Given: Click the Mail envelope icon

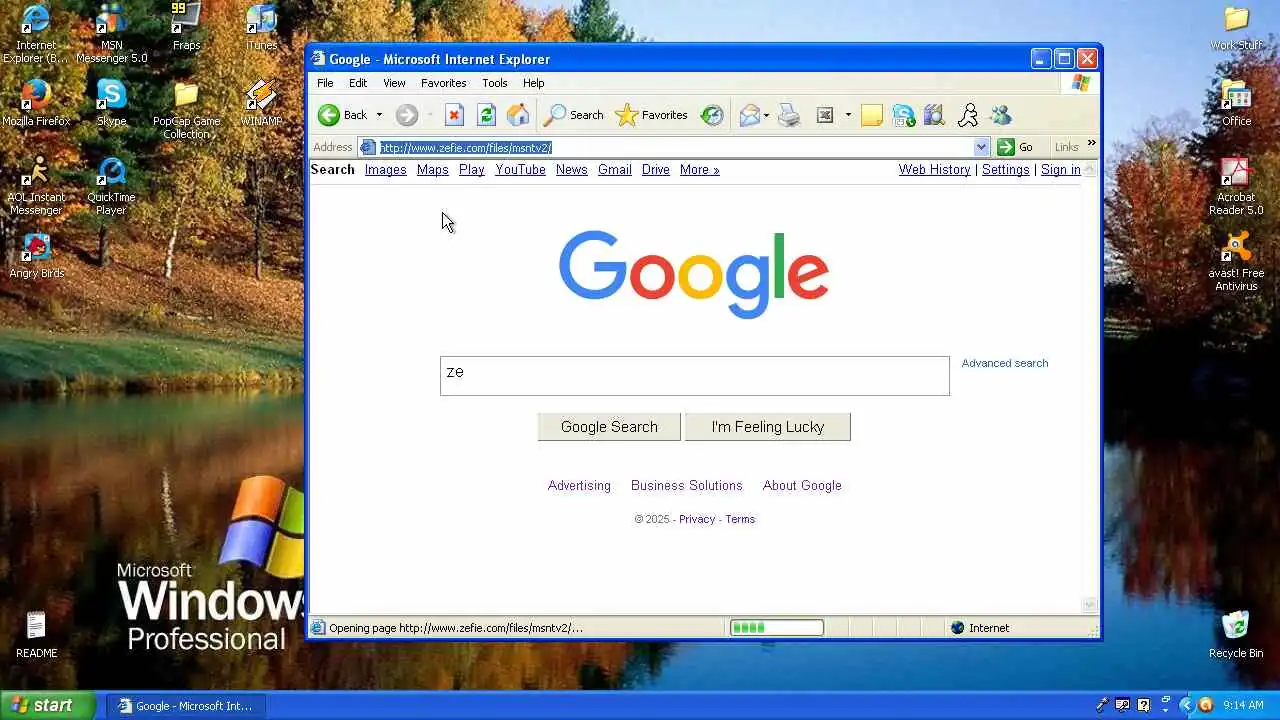Looking at the screenshot, I should pos(749,115).
